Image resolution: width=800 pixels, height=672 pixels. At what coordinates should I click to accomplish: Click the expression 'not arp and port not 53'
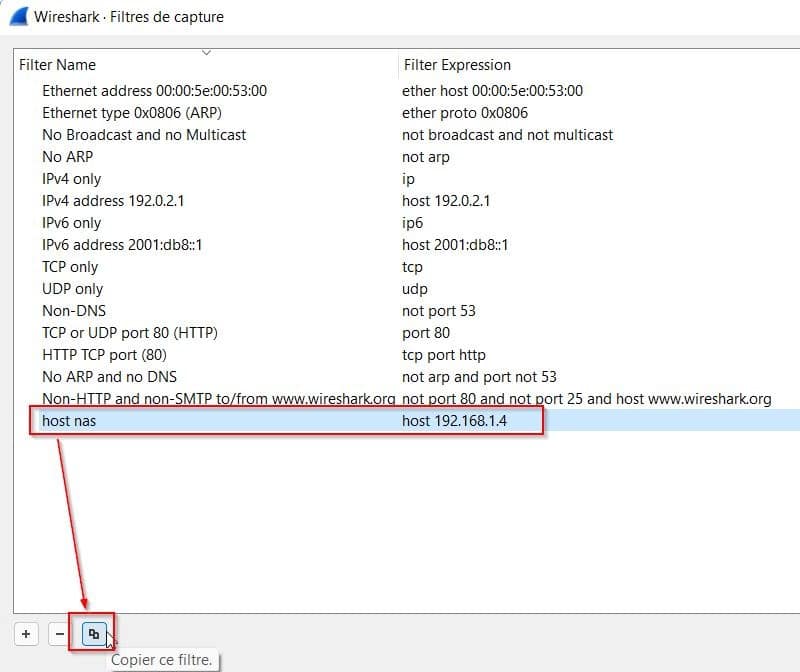[x=479, y=377]
